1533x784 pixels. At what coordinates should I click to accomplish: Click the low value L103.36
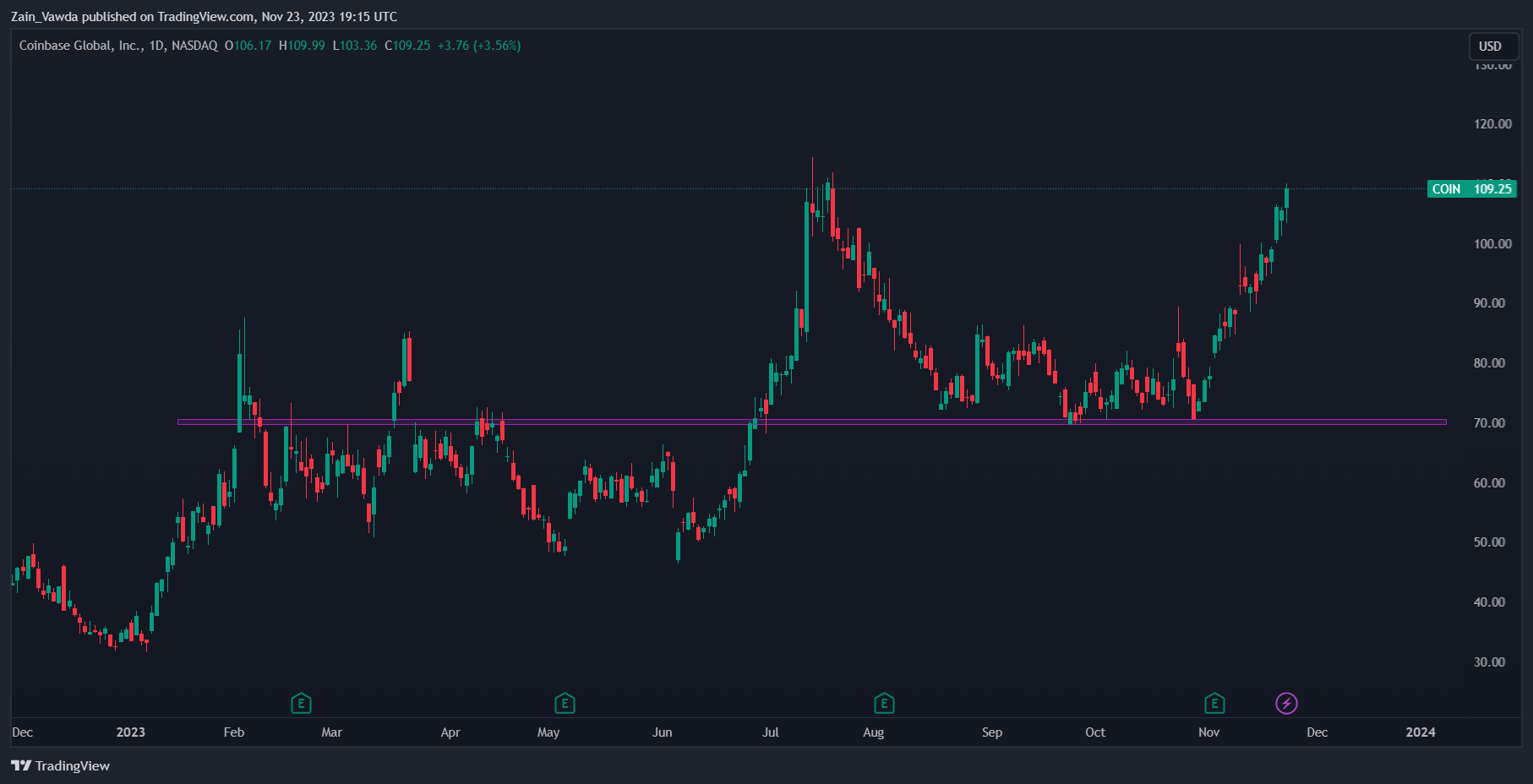click(x=354, y=46)
